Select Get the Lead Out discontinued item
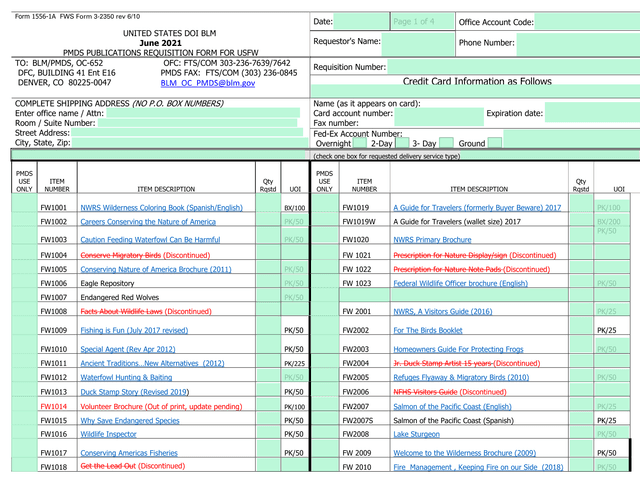640x495 pixels. [x=133, y=466]
